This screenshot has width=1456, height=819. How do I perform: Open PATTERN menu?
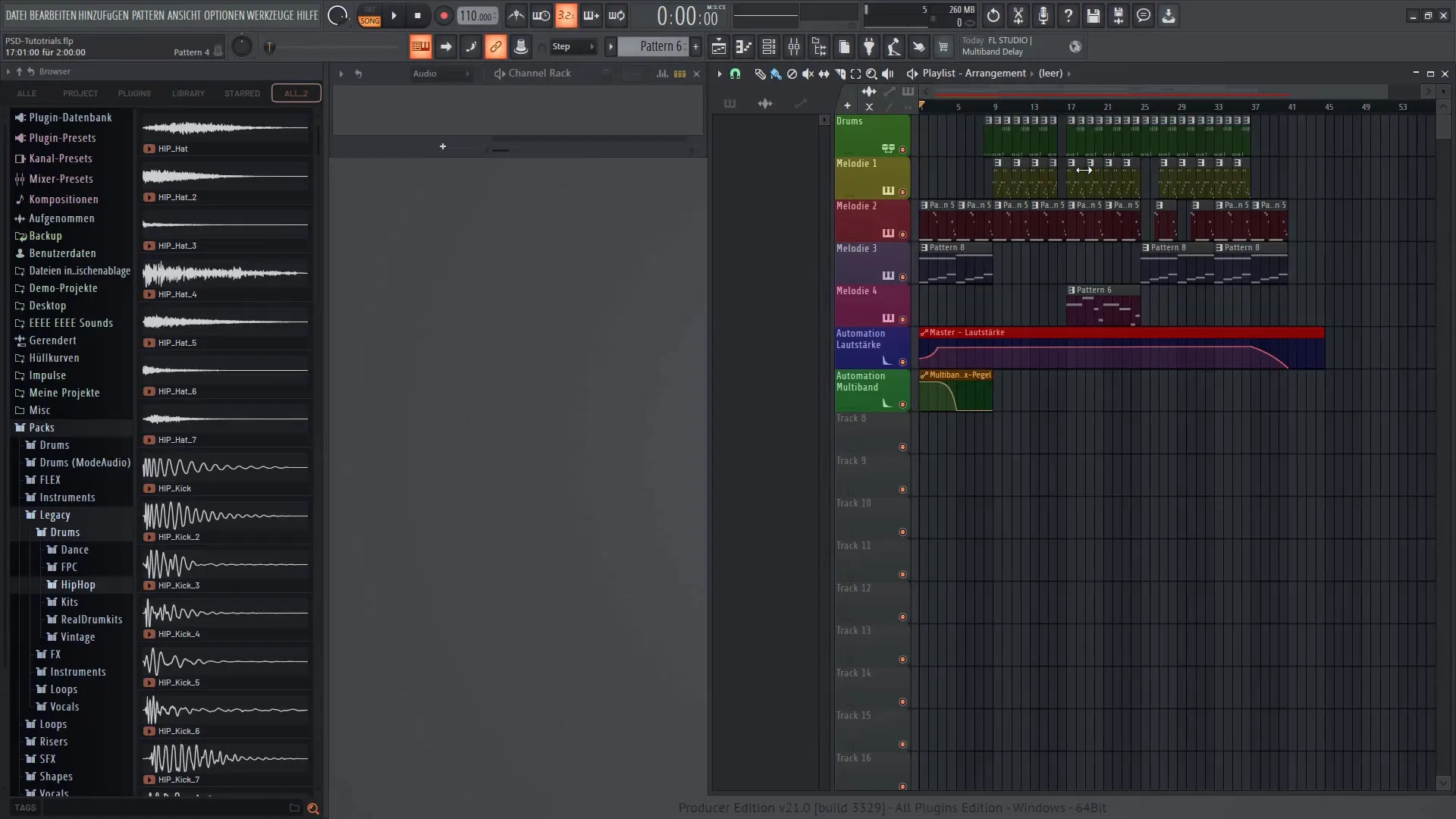pyautogui.click(x=148, y=15)
